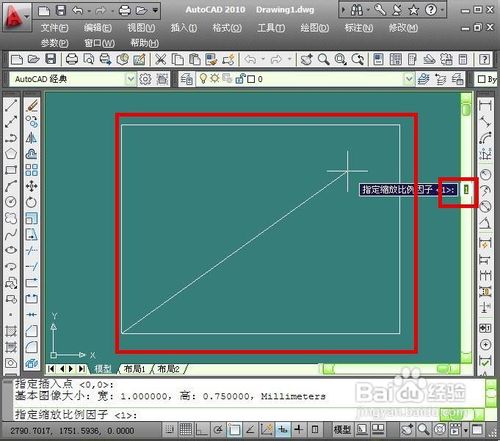Viewport: 500px width, 441px height.
Task: Click the Scale modify tool
Action: point(32,218)
